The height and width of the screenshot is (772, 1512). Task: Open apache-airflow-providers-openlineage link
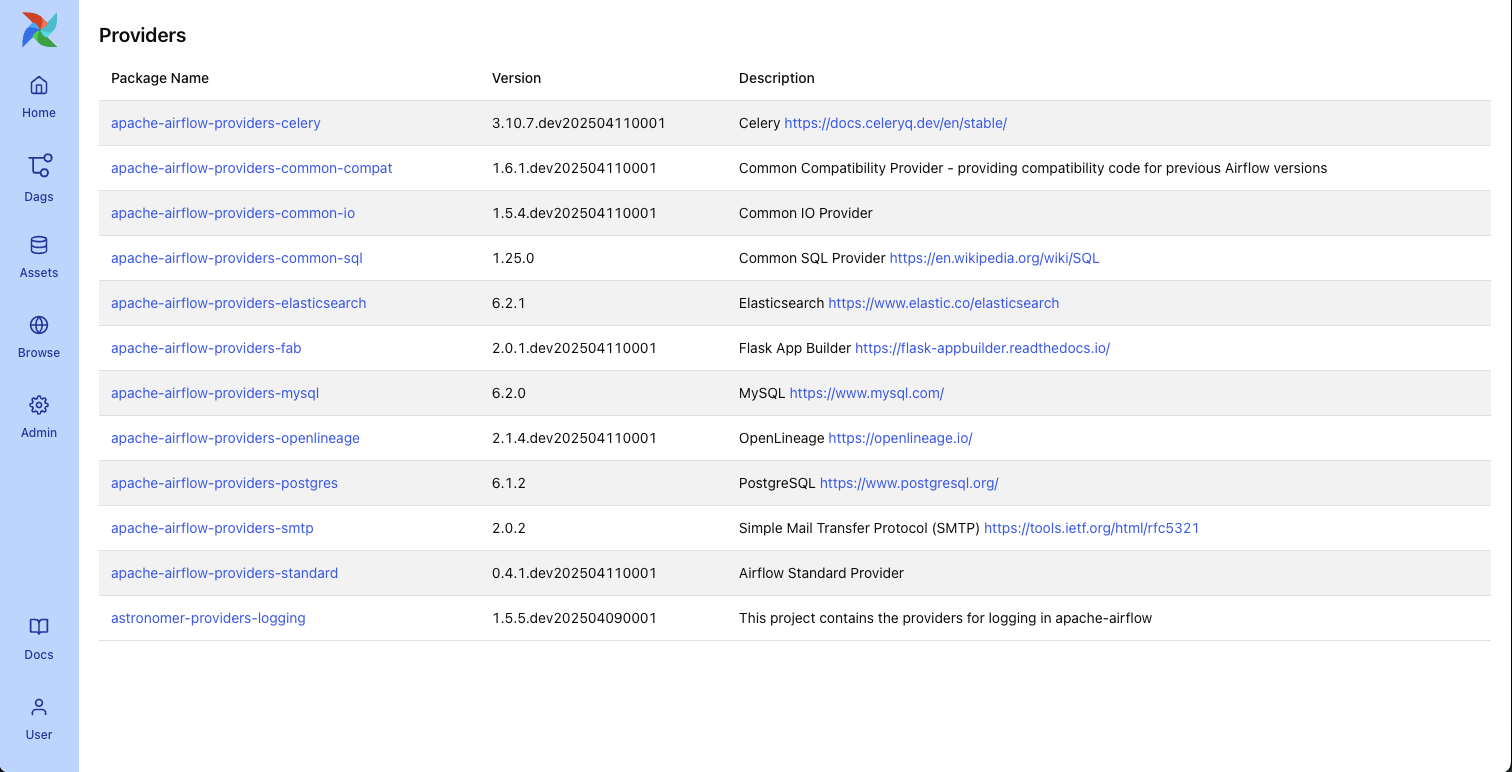(235, 438)
